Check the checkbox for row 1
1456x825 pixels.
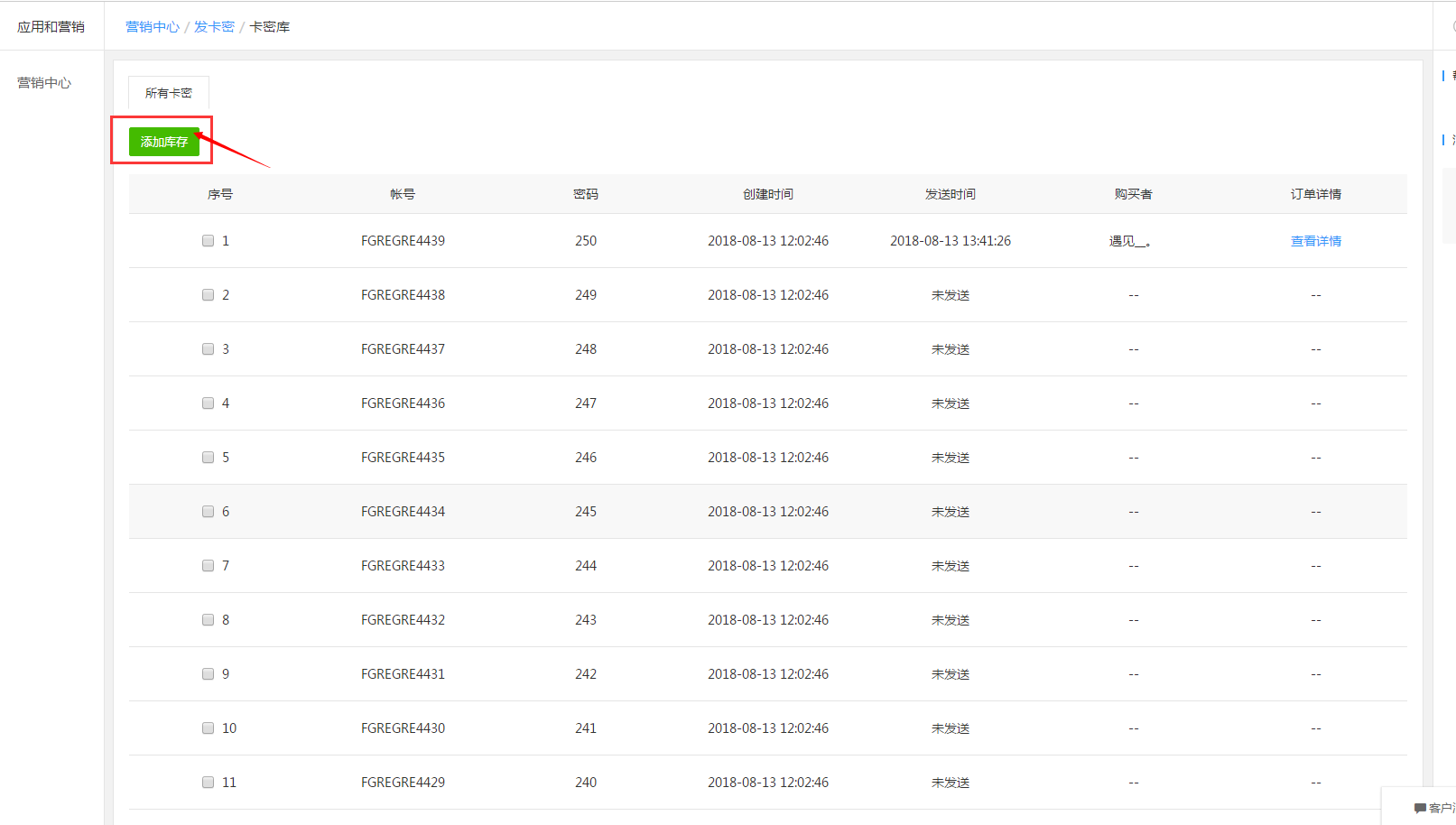point(209,241)
